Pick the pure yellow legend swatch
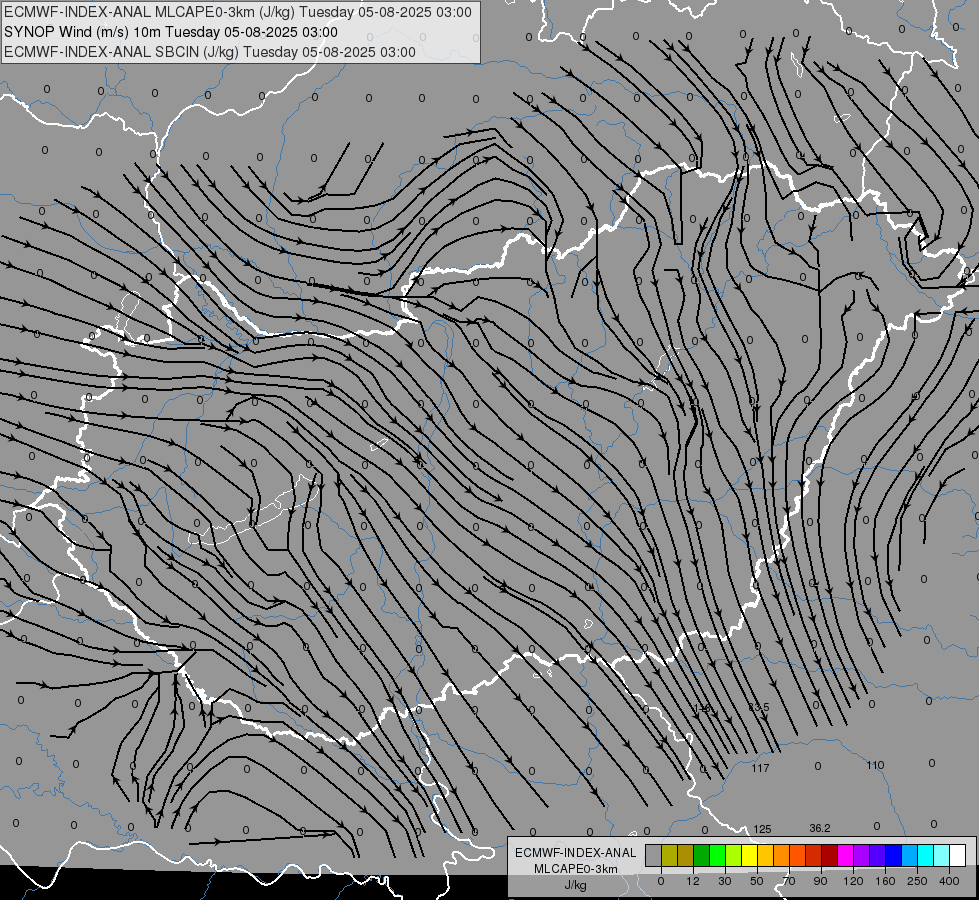The height and width of the screenshot is (900, 979). [x=749, y=855]
